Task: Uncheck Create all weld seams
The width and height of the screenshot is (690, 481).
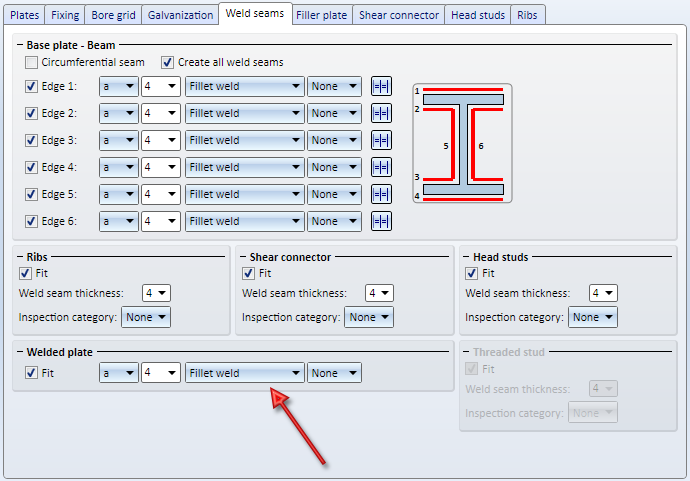Action: [x=168, y=62]
